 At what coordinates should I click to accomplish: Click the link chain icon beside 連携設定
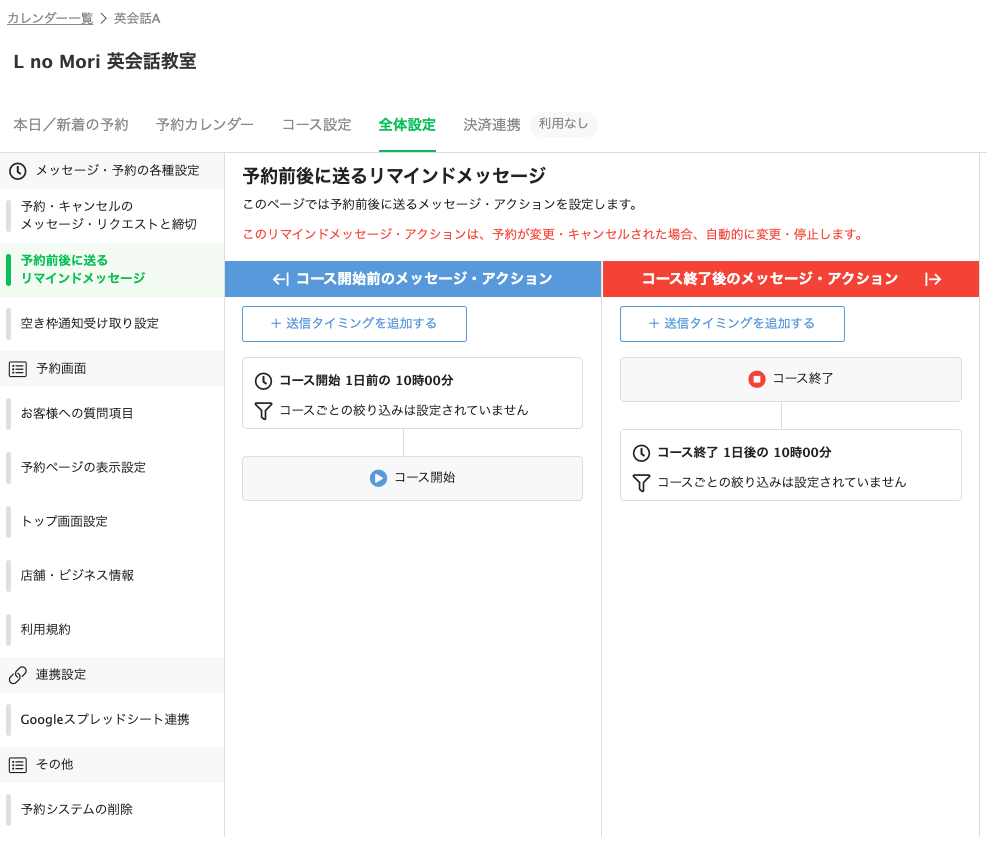click(18, 675)
